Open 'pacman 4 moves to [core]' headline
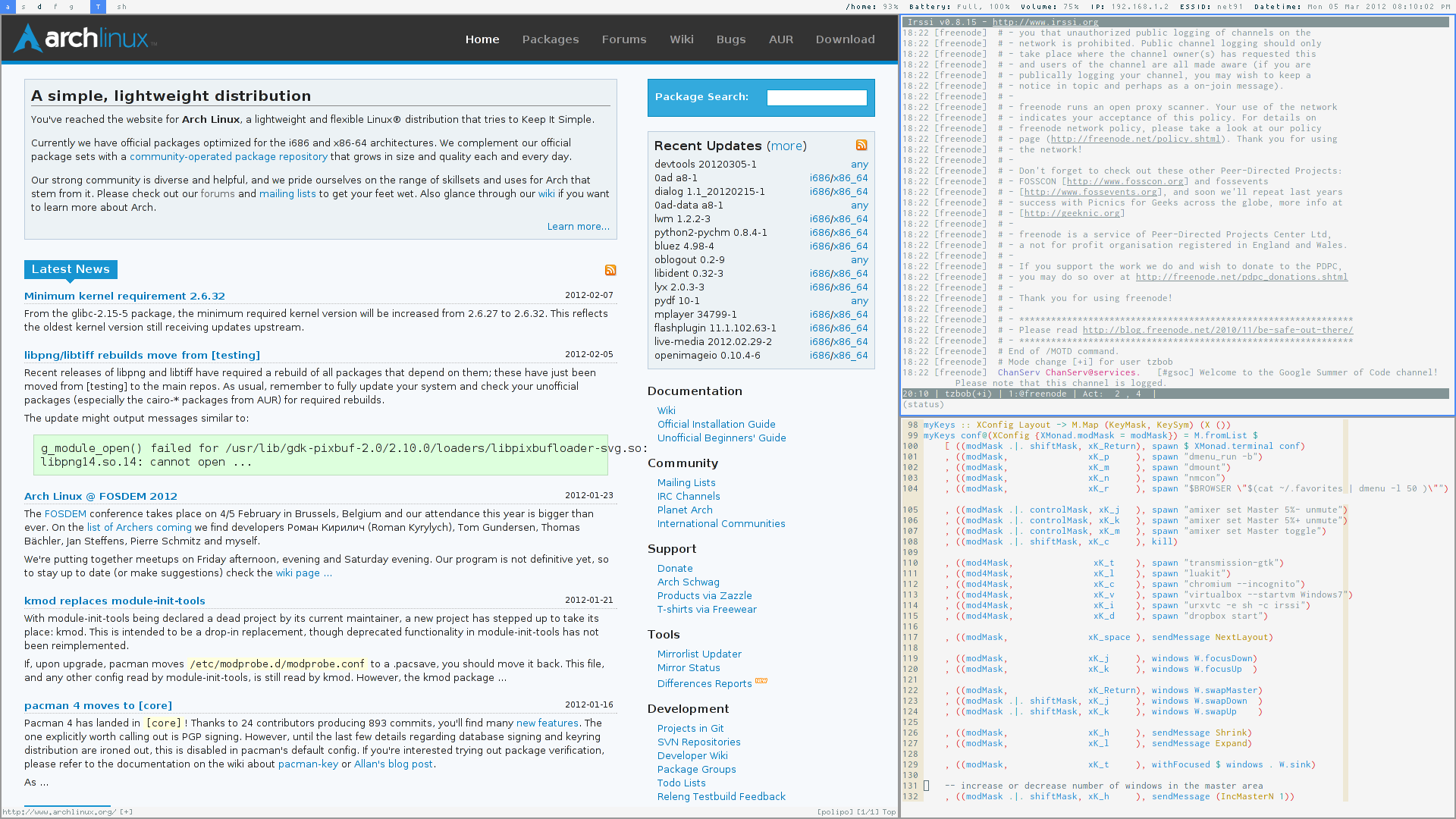 (x=98, y=706)
